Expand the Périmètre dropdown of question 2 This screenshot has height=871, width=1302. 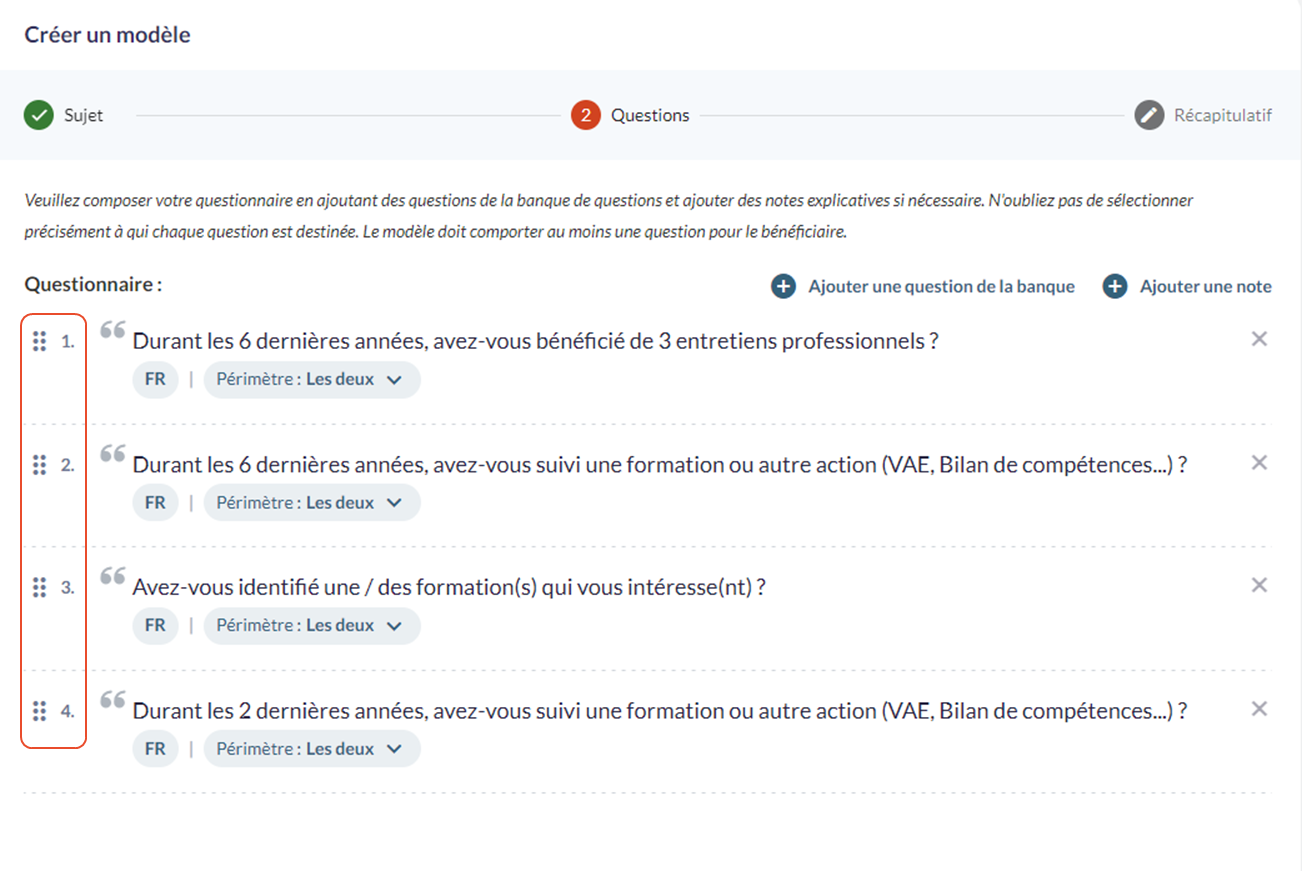(312, 503)
